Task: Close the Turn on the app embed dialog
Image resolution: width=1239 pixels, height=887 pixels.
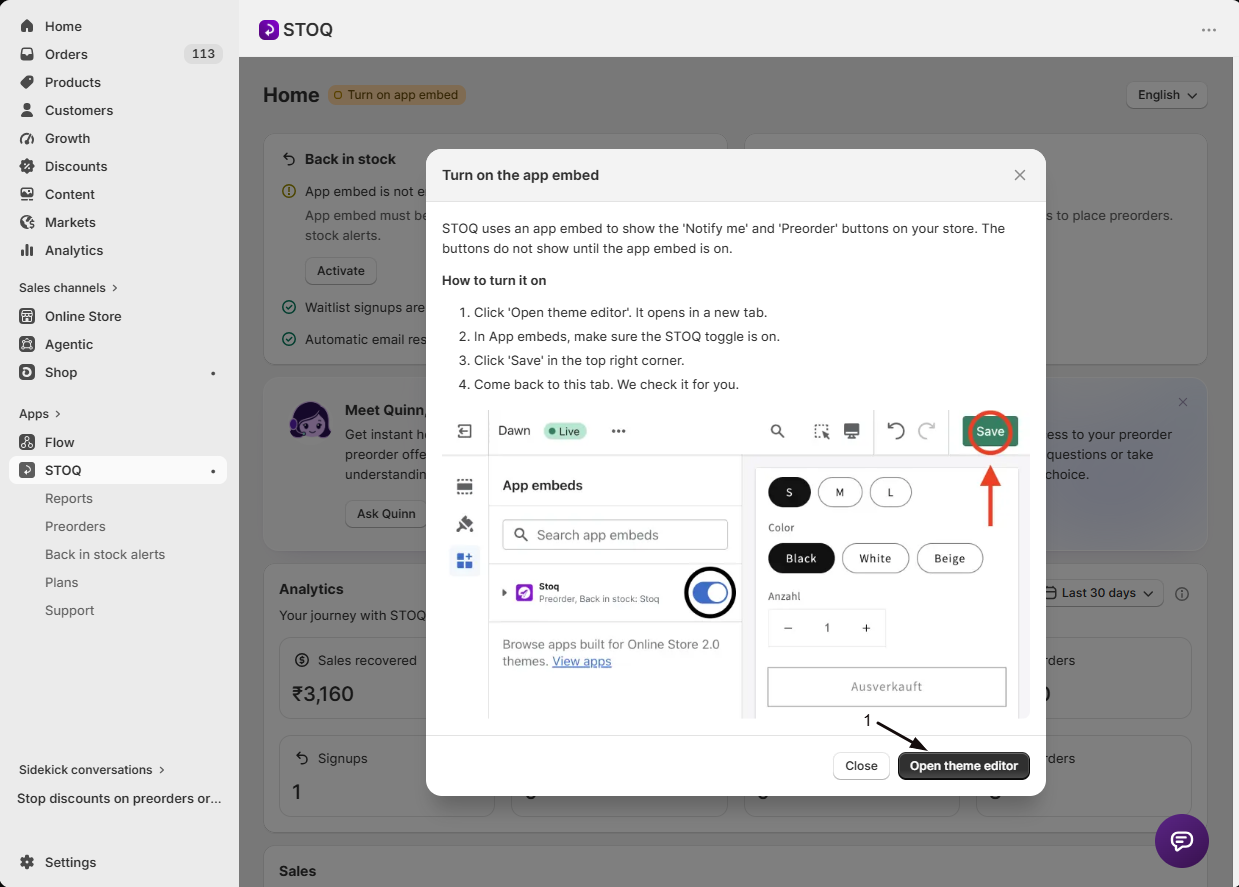Action: pos(1020,175)
